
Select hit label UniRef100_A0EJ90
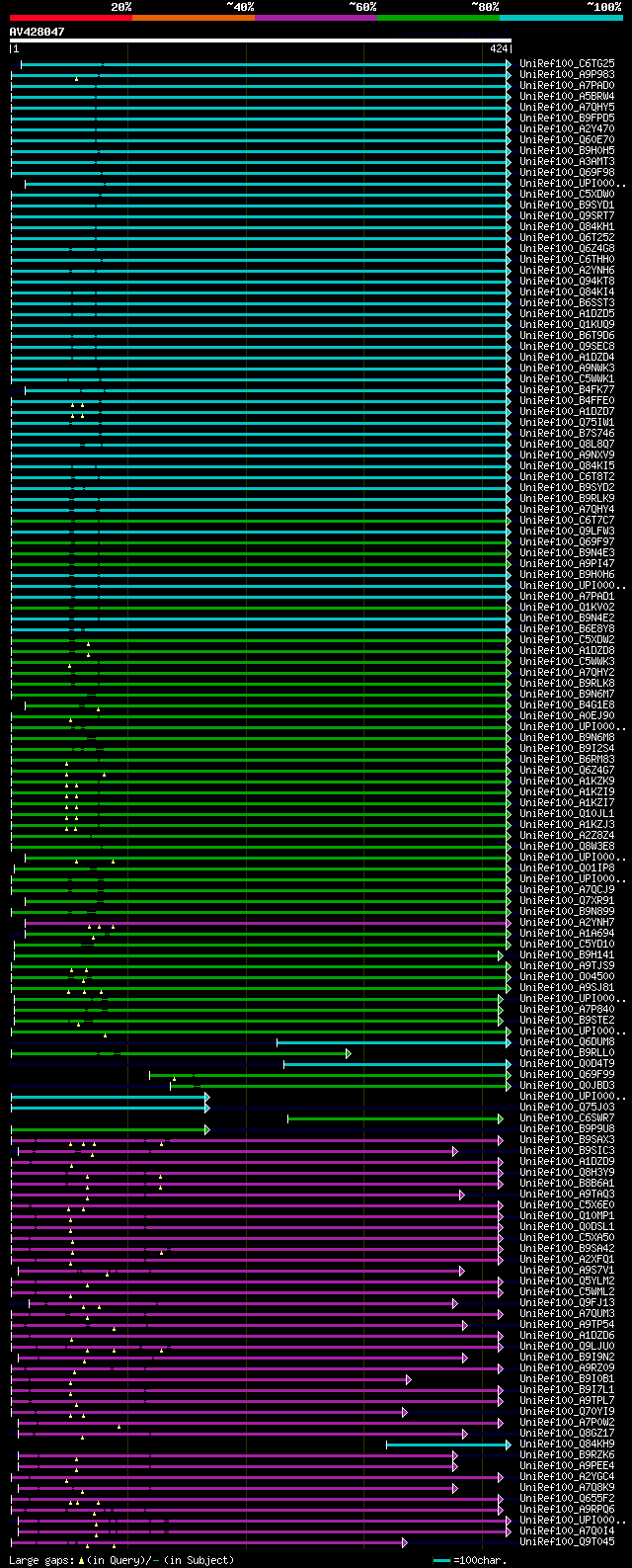(567, 715)
